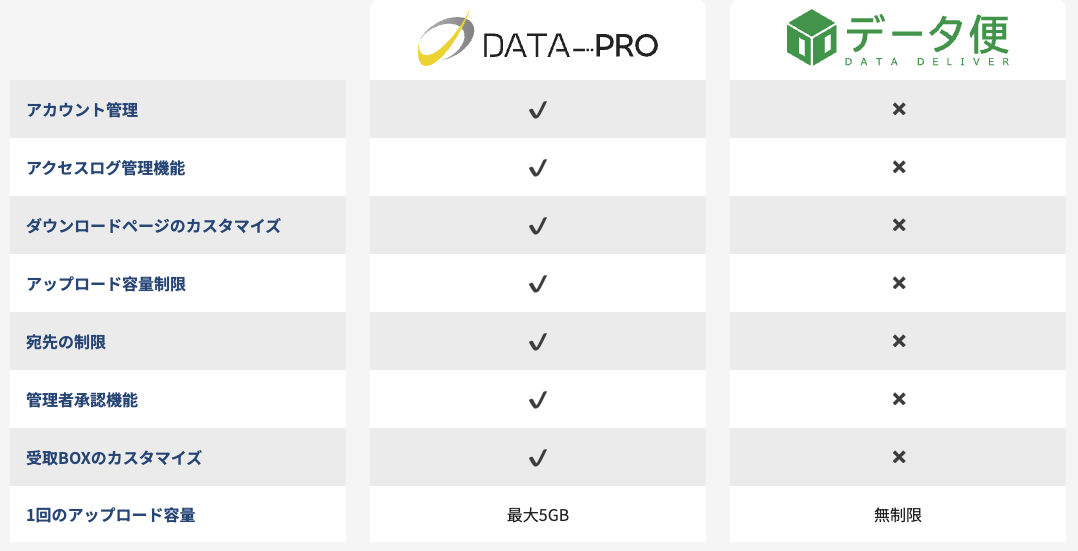Image resolution: width=1078 pixels, height=551 pixels.
Task: Click the 無制限 upload capacity value
Action: tap(898, 516)
